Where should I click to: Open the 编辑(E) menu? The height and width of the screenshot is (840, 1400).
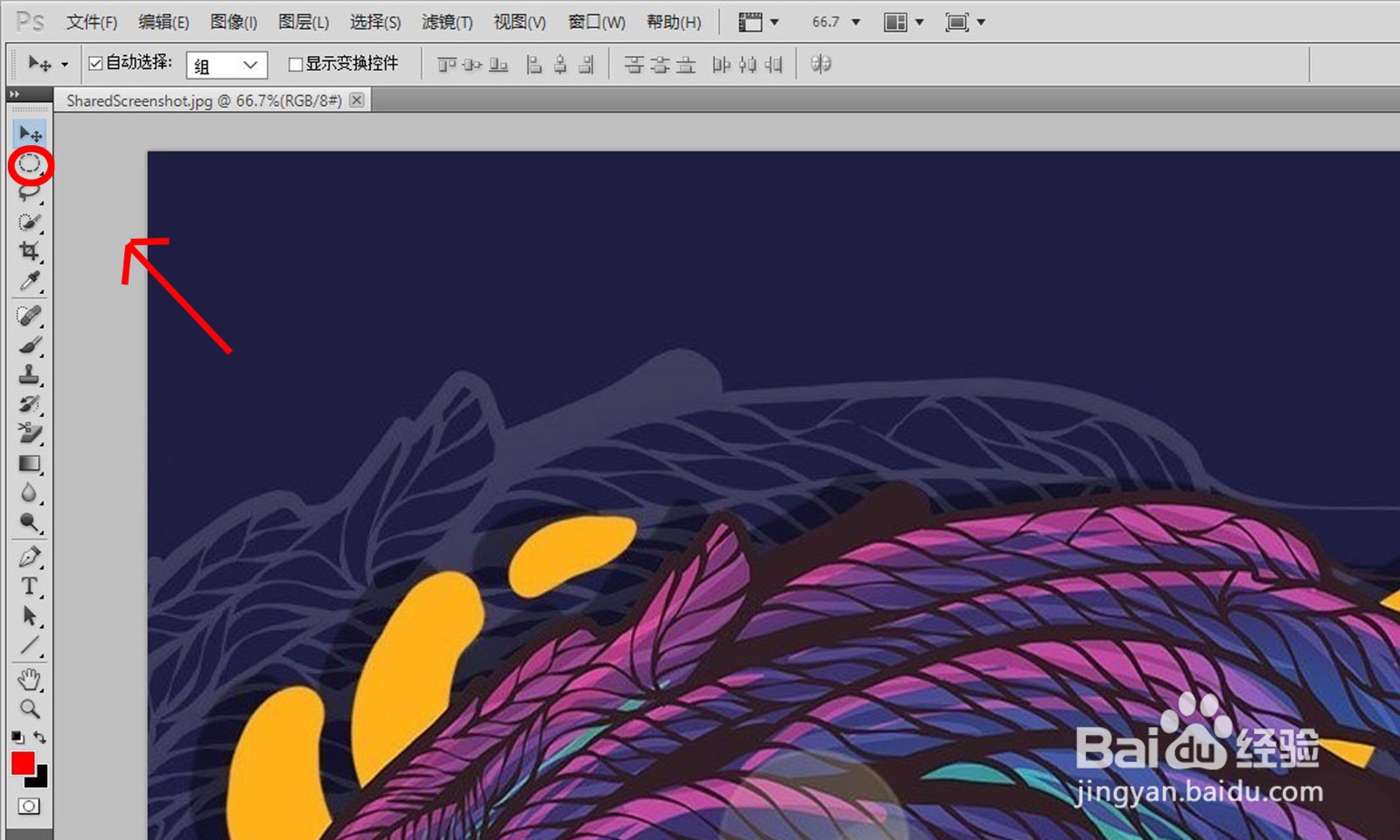pos(164,22)
